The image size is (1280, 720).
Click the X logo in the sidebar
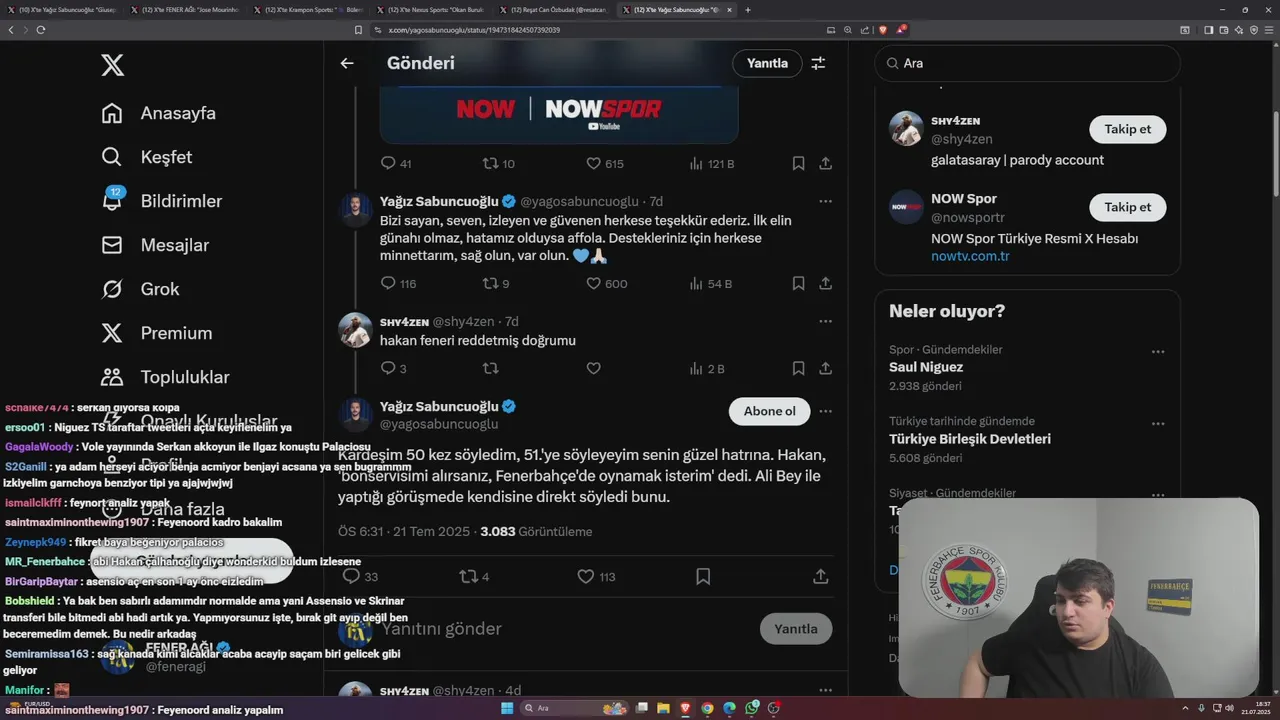pos(112,66)
